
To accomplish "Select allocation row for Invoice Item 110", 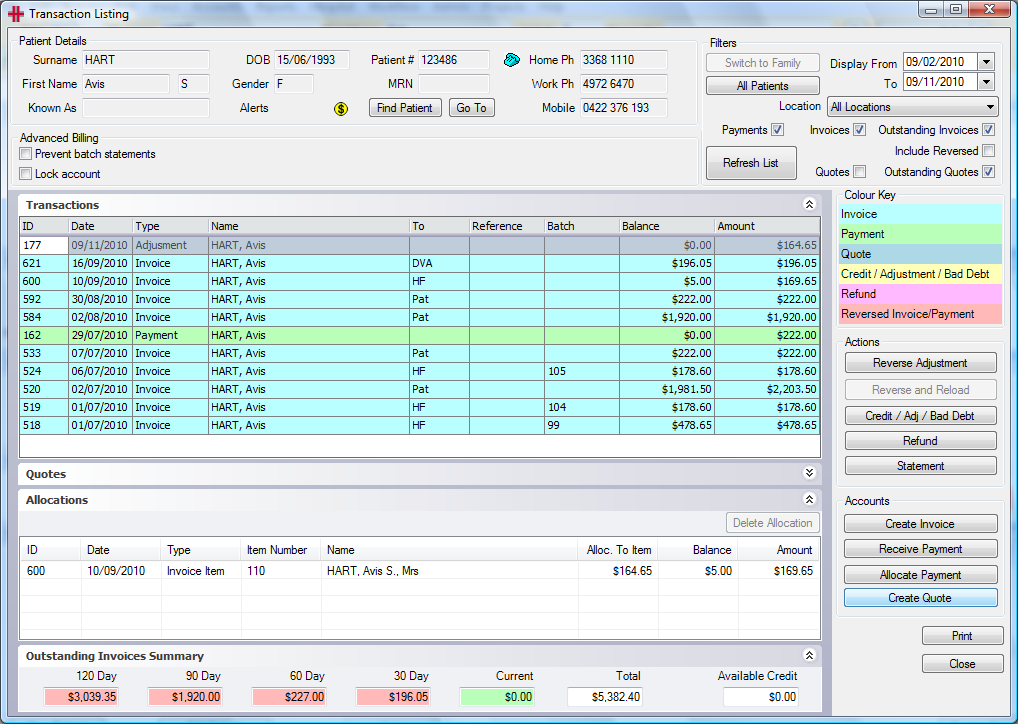I will point(419,571).
